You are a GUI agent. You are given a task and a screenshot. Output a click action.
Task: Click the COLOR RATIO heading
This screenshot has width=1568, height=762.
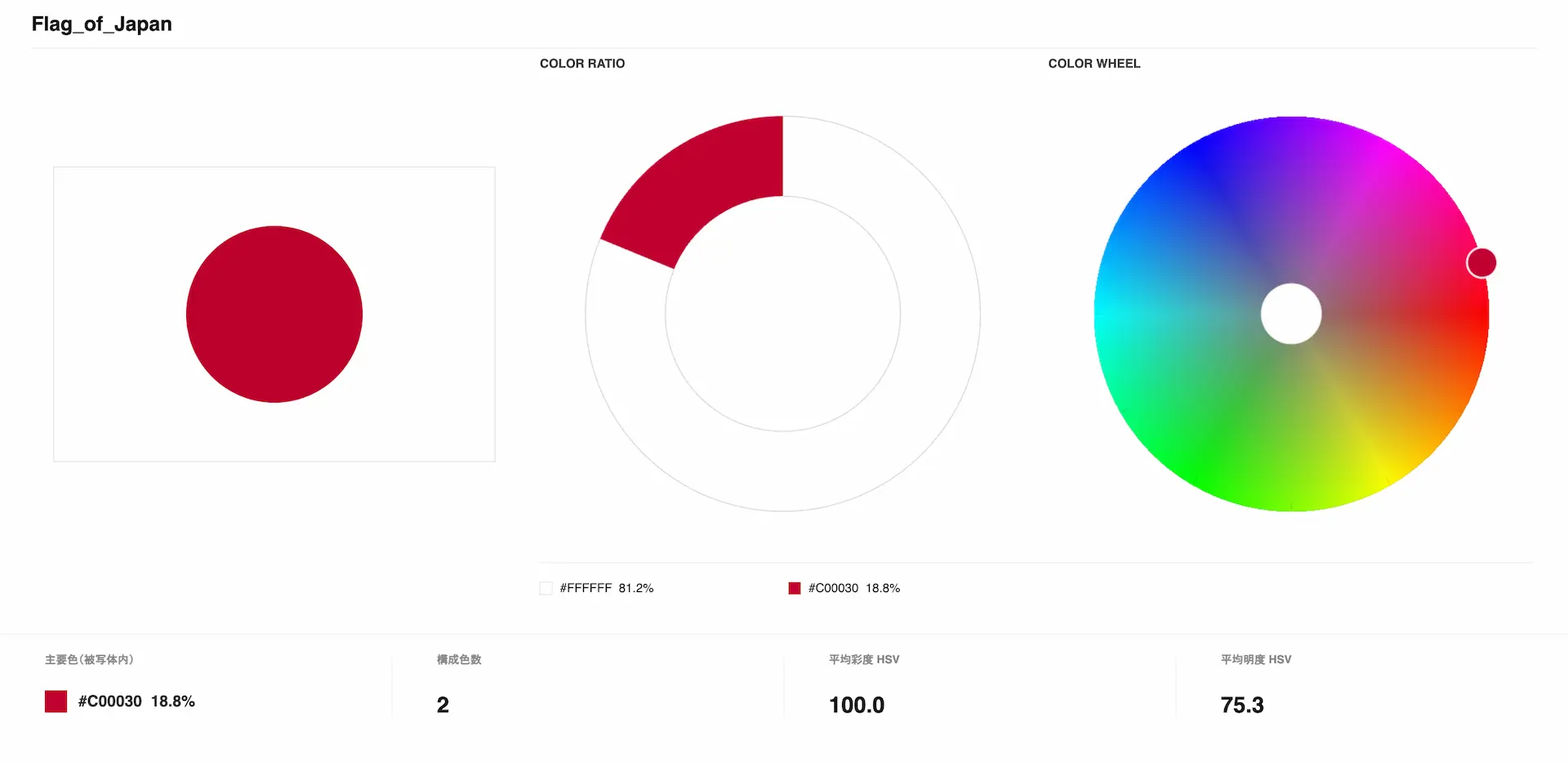point(582,64)
